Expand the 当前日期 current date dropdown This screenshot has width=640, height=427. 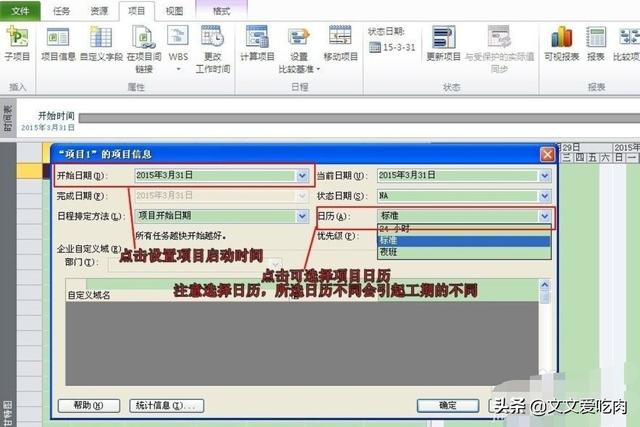[x=544, y=175]
